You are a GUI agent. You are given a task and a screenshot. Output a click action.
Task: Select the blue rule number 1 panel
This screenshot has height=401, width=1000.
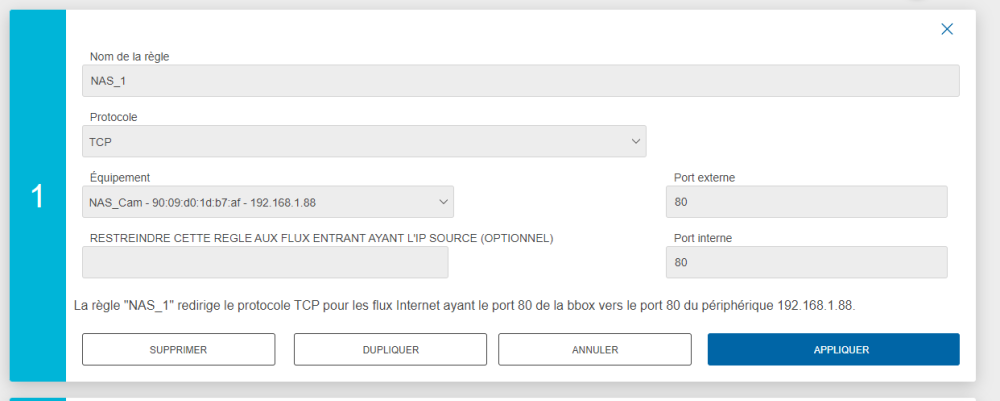[38, 196]
